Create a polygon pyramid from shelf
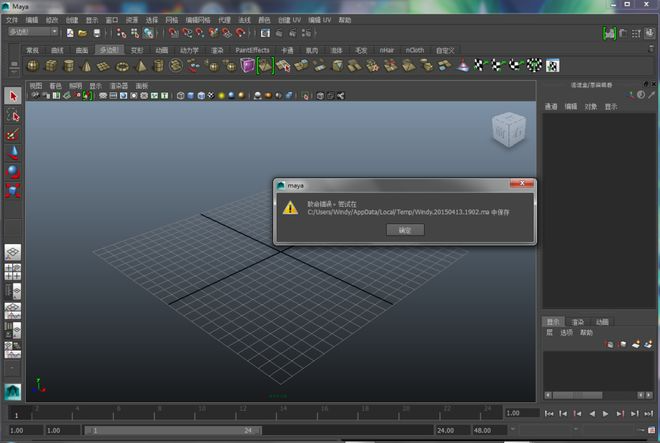 [x=141, y=66]
